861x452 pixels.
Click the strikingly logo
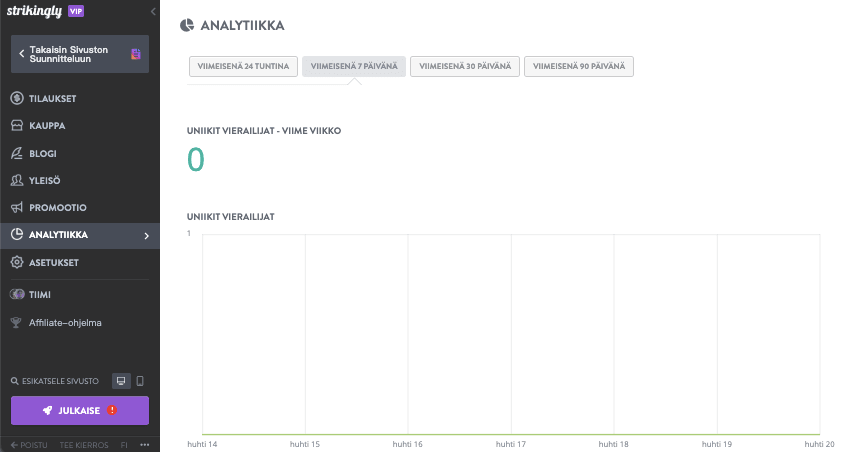[34, 11]
